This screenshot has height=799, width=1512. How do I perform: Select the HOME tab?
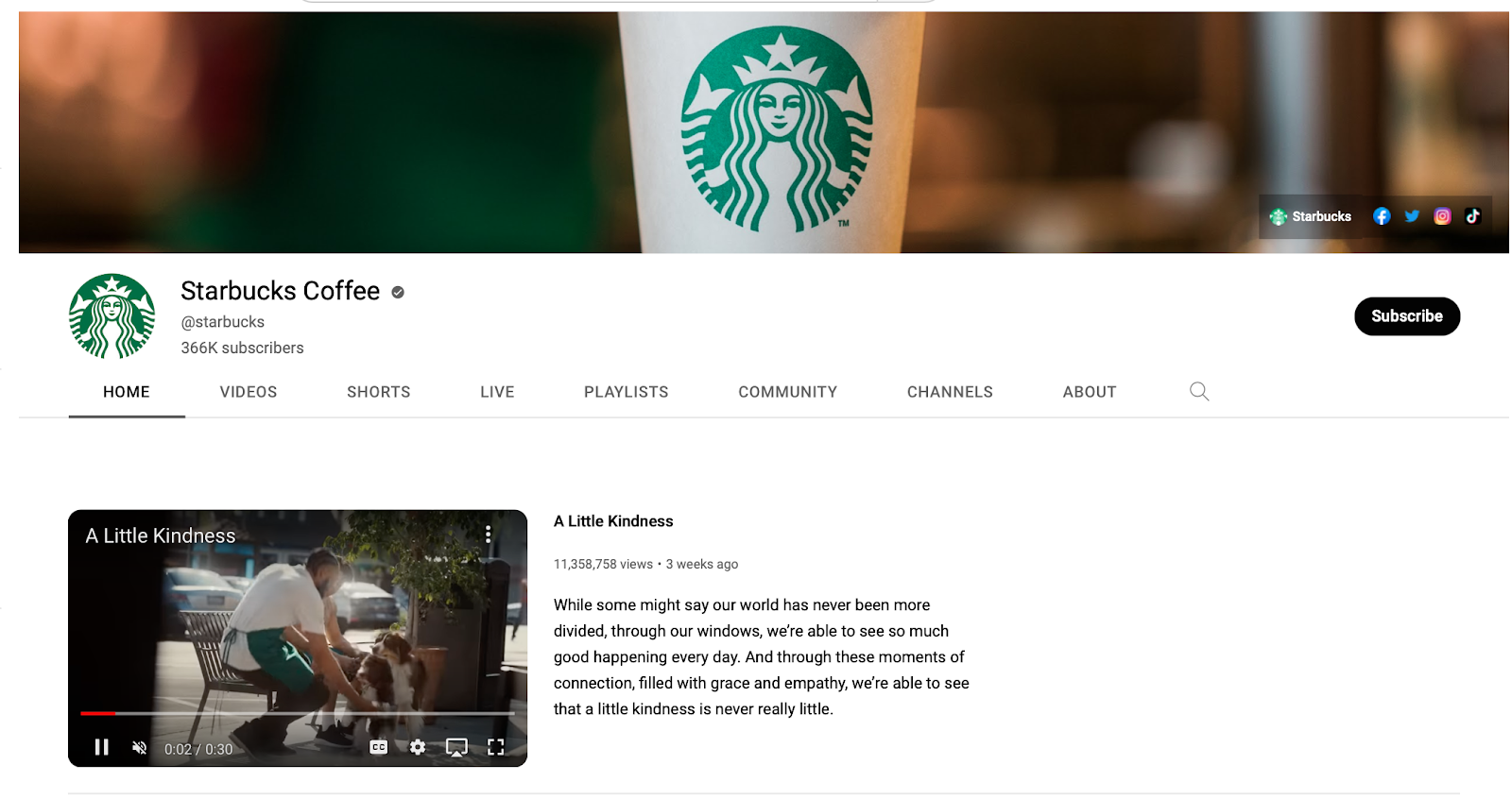pyautogui.click(x=127, y=392)
